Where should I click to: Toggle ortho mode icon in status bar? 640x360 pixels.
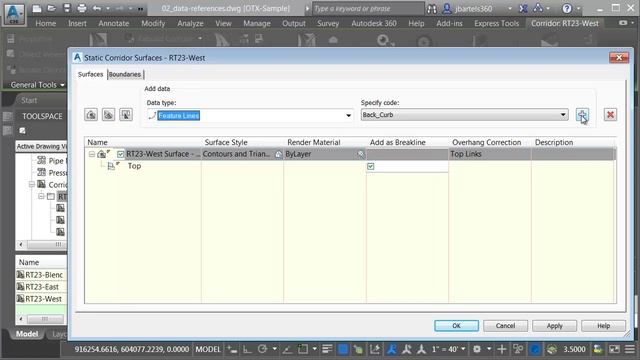247,349
